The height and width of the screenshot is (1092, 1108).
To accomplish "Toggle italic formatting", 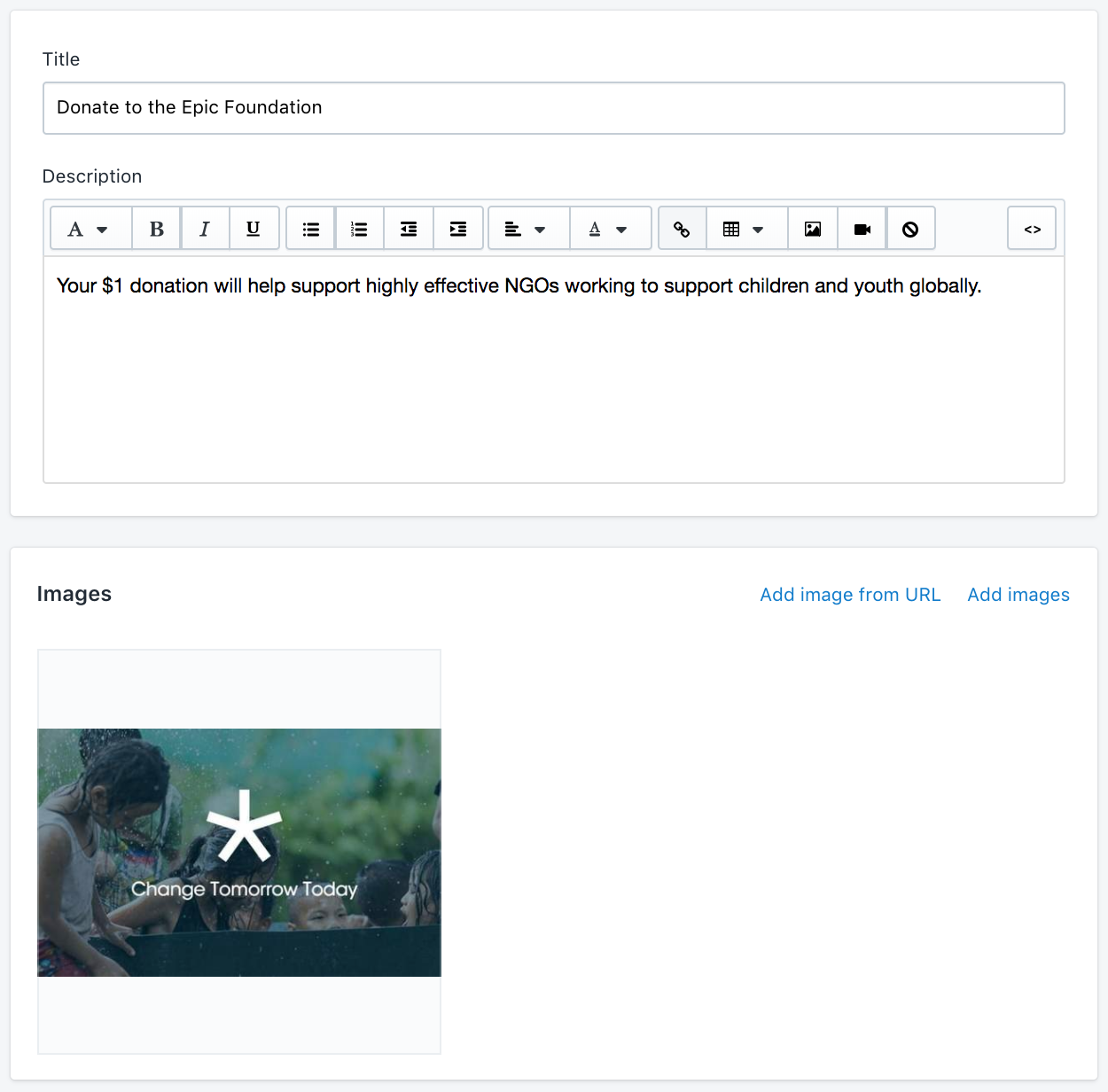I will (x=205, y=229).
